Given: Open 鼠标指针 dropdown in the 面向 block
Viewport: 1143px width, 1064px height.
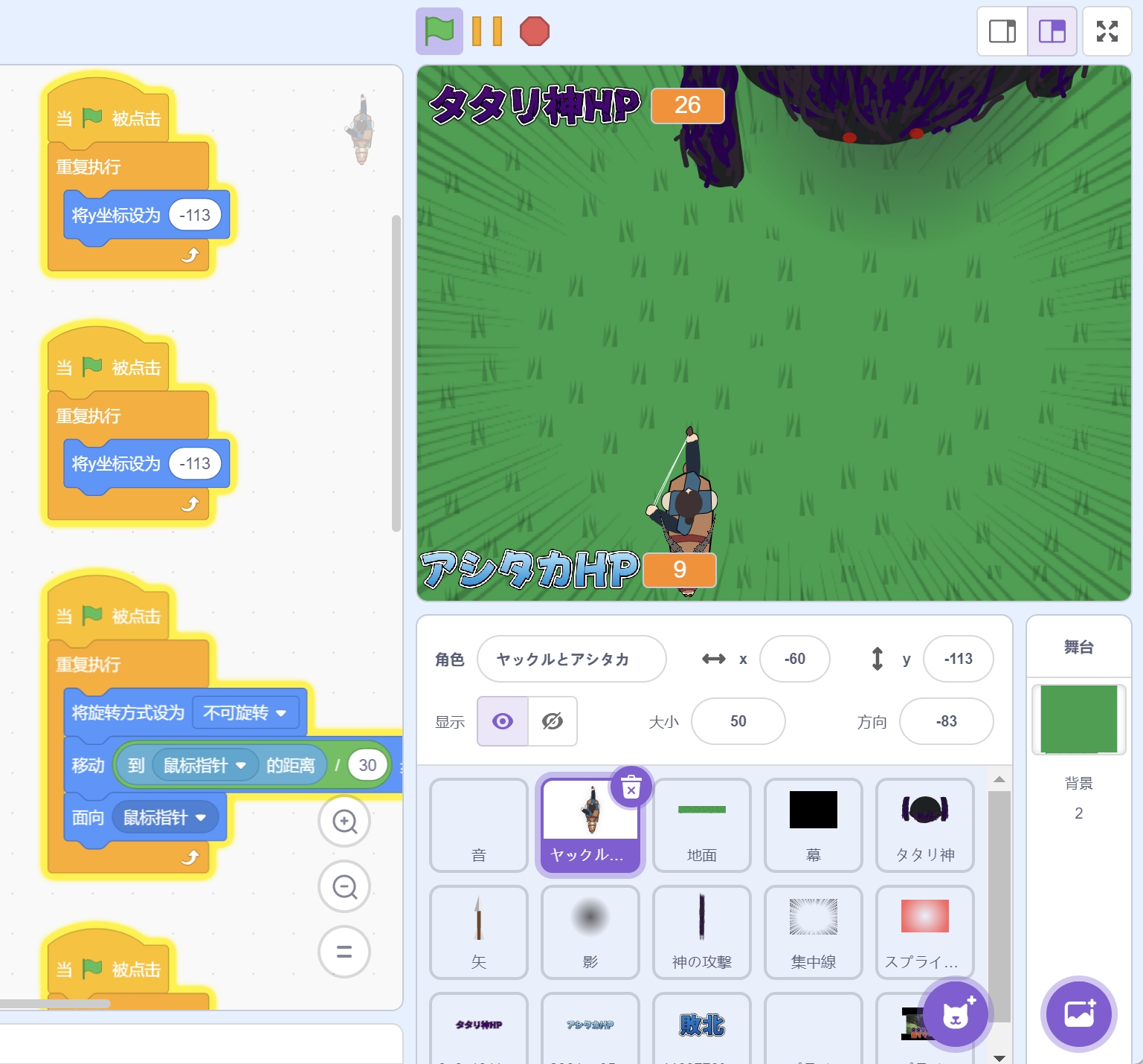Looking at the screenshot, I should [165, 818].
